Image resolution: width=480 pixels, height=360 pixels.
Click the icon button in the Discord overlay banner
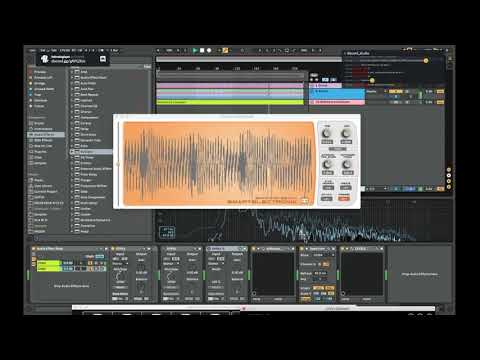[x=103, y=59]
